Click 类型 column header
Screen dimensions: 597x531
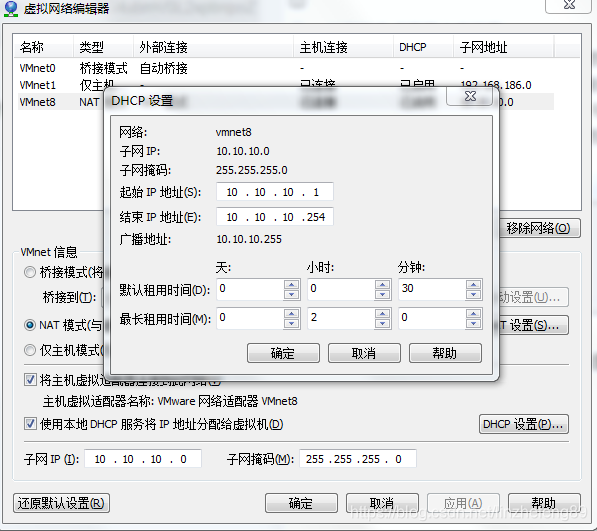[103, 47]
